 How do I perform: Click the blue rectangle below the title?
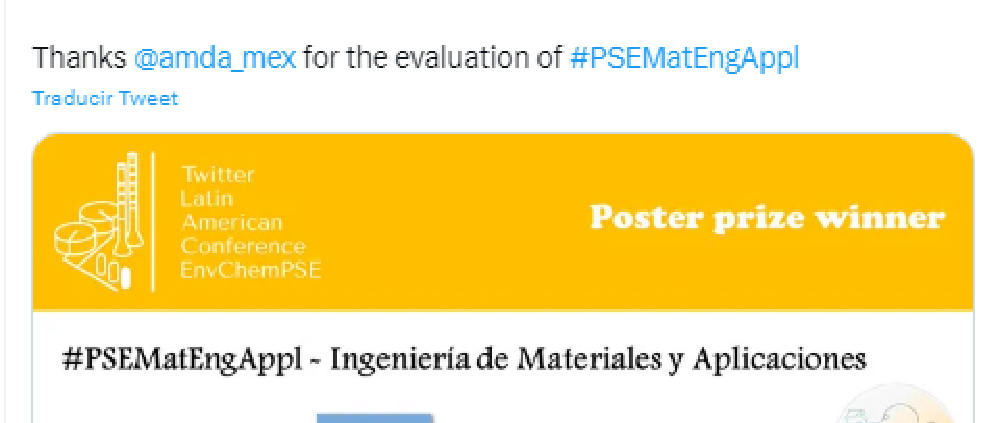[375, 417]
